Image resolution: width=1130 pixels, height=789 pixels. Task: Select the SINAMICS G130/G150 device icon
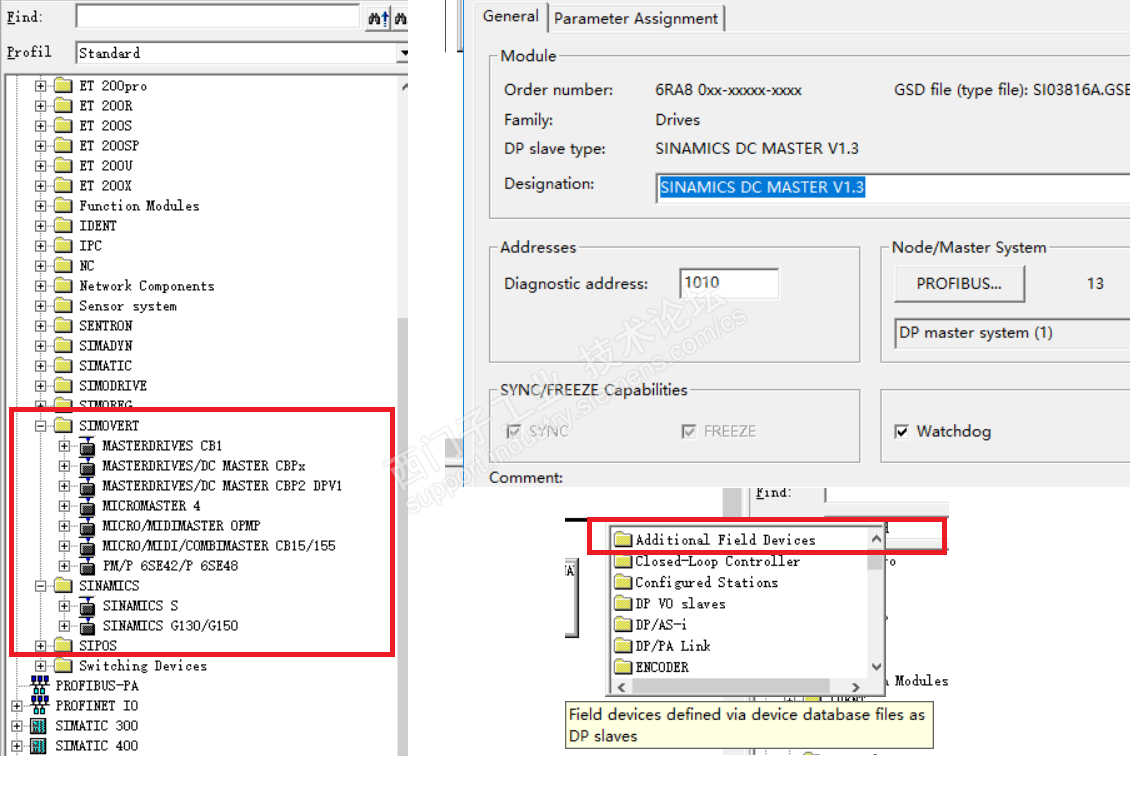(87, 626)
